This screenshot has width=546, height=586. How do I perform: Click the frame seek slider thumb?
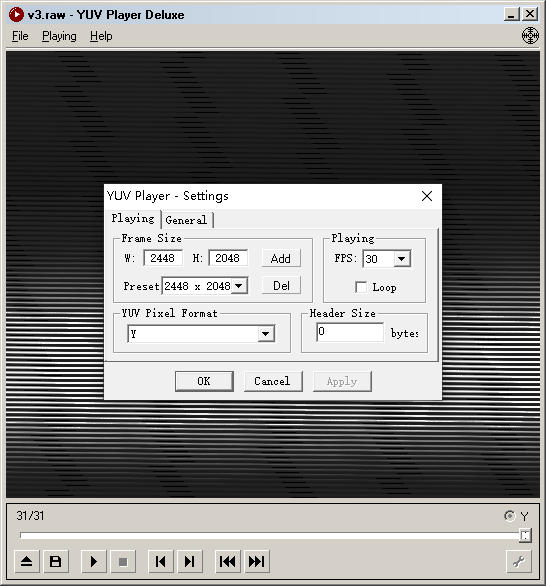525,535
